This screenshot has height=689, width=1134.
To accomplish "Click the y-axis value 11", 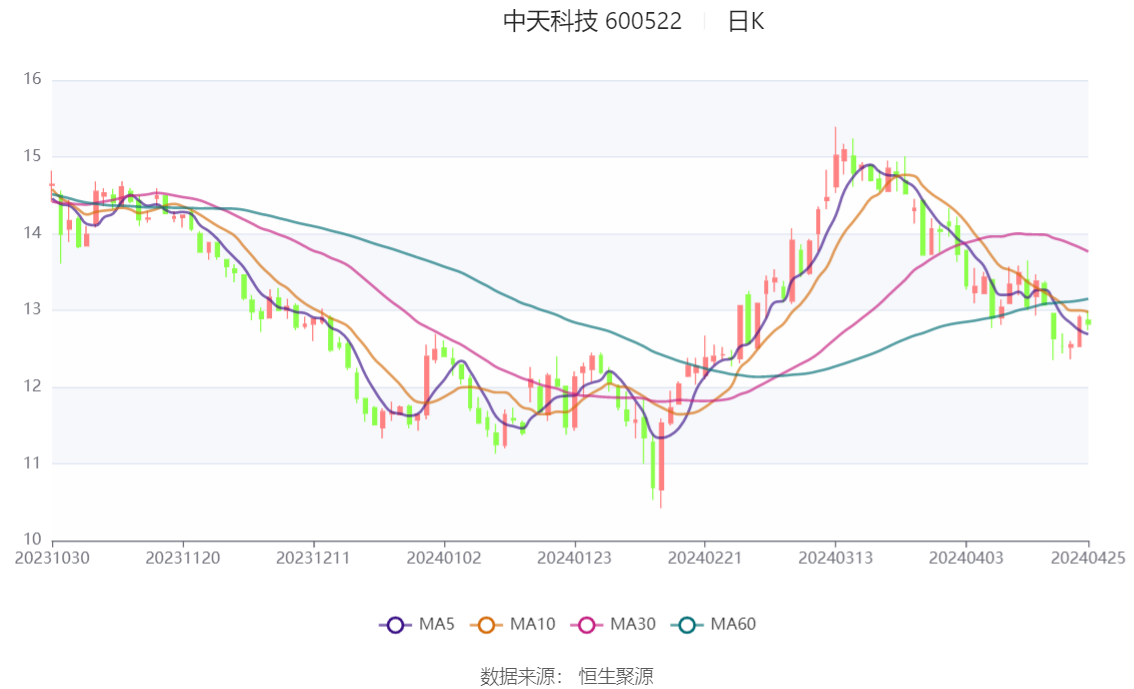I will click(33, 463).
